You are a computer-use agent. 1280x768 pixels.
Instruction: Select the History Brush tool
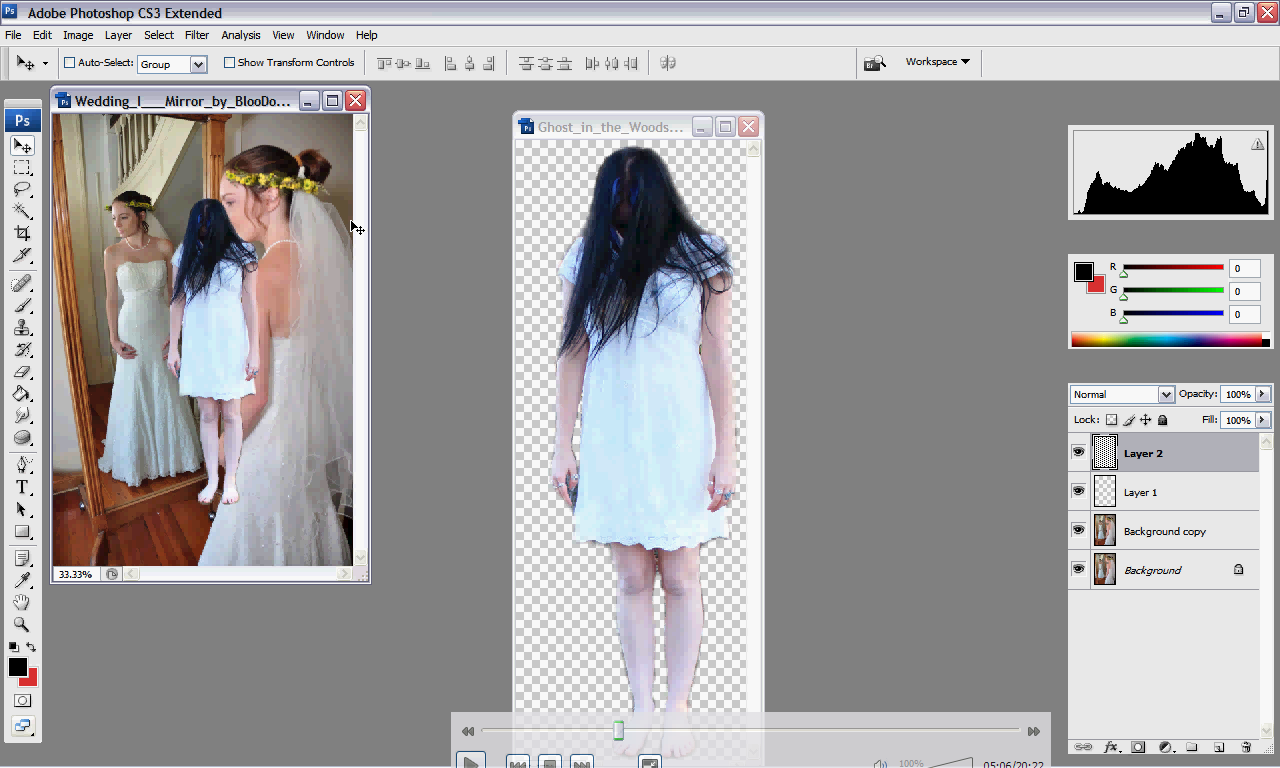click(x=22, y=350)
